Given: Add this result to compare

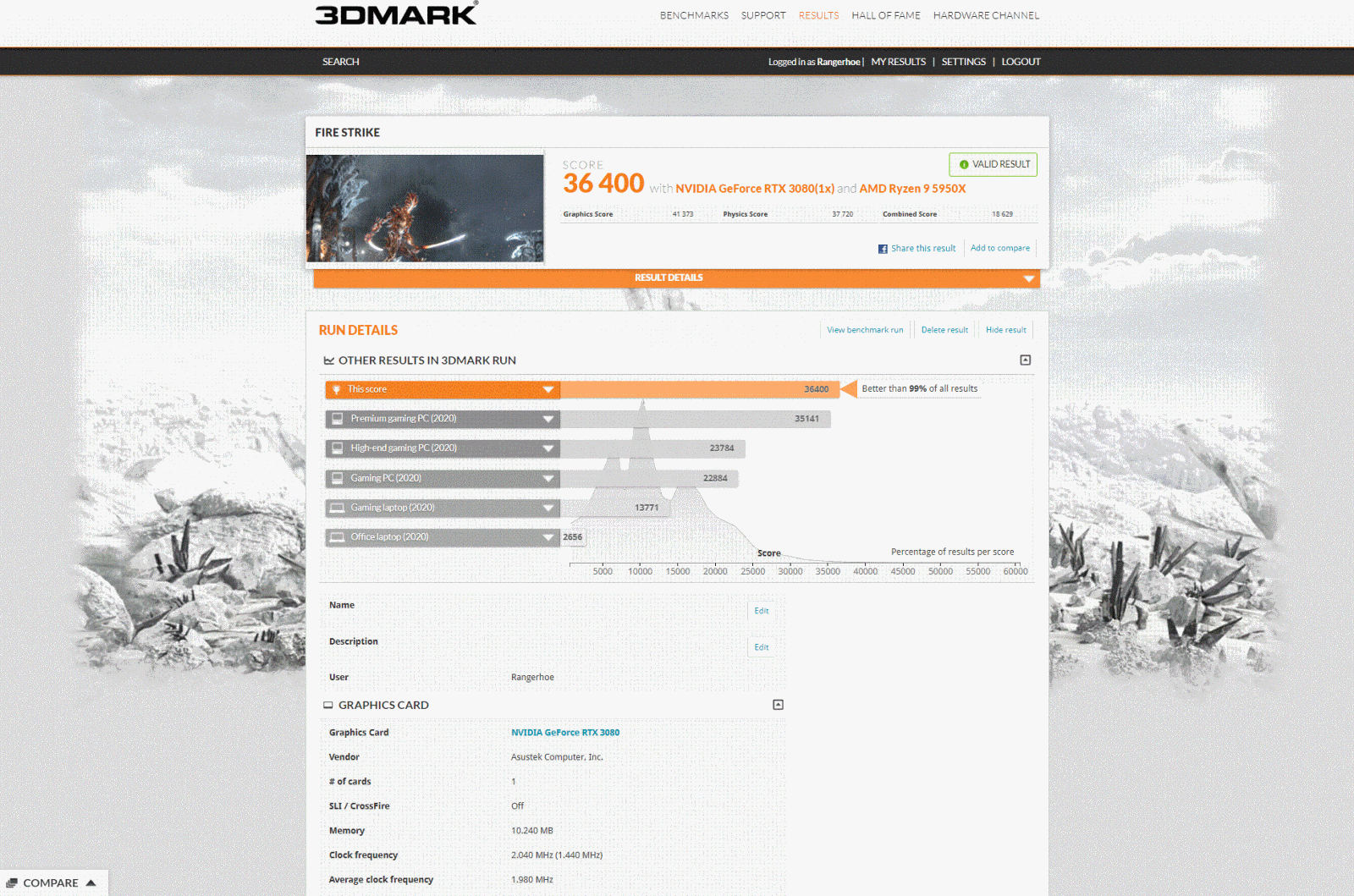Looking at the screenshot, I should pyautogui.click(x=1000, y=248).
